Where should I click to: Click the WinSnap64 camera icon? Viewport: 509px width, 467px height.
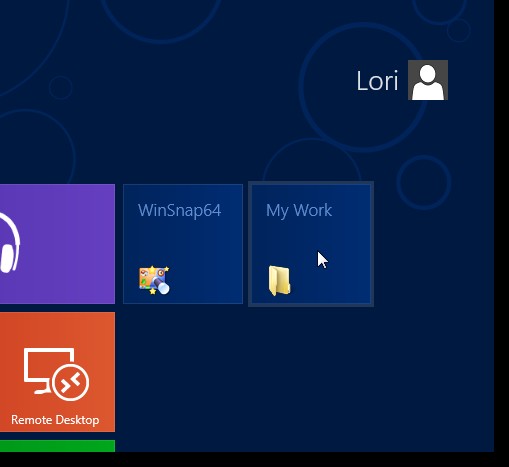tap(154, 280)
